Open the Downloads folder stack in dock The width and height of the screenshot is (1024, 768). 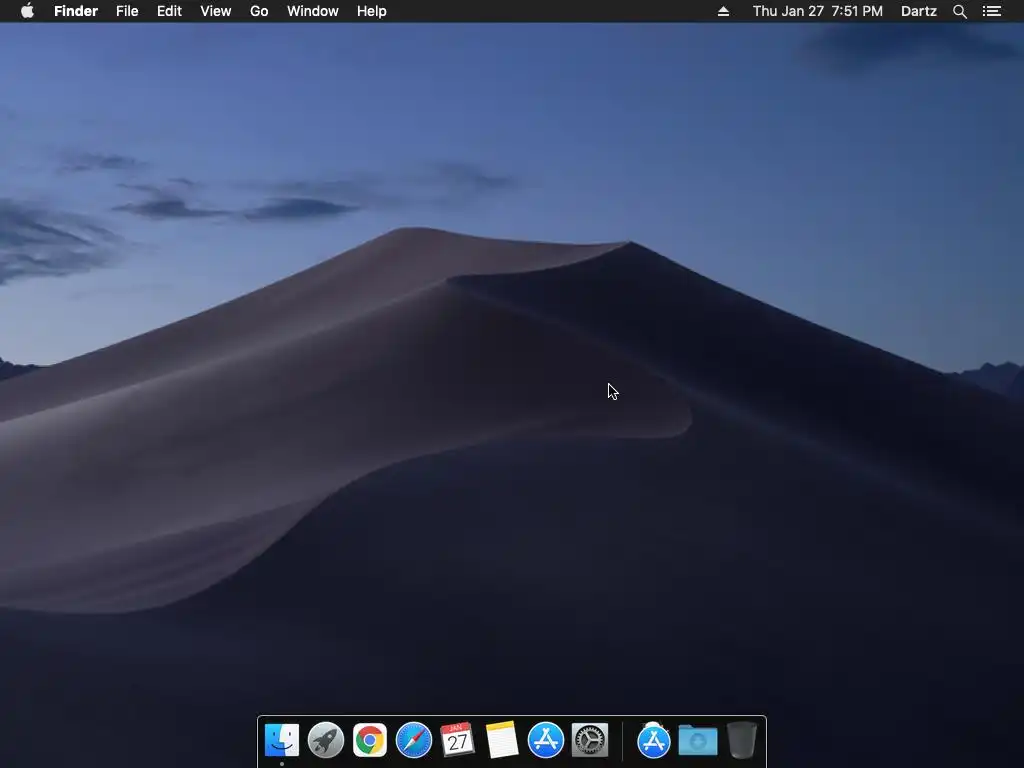coord(697,740)
